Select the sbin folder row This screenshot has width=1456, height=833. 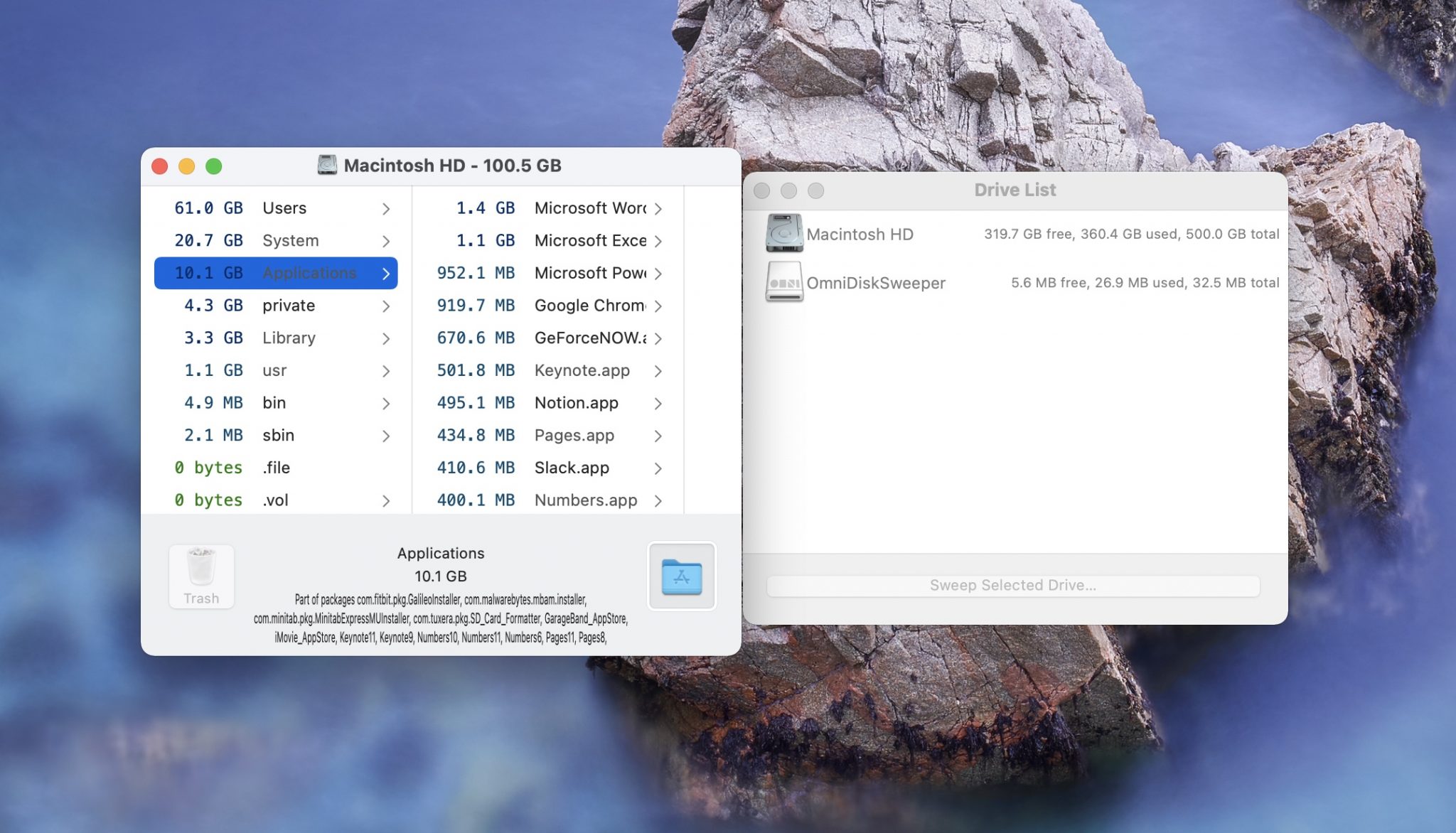(276, 436)
